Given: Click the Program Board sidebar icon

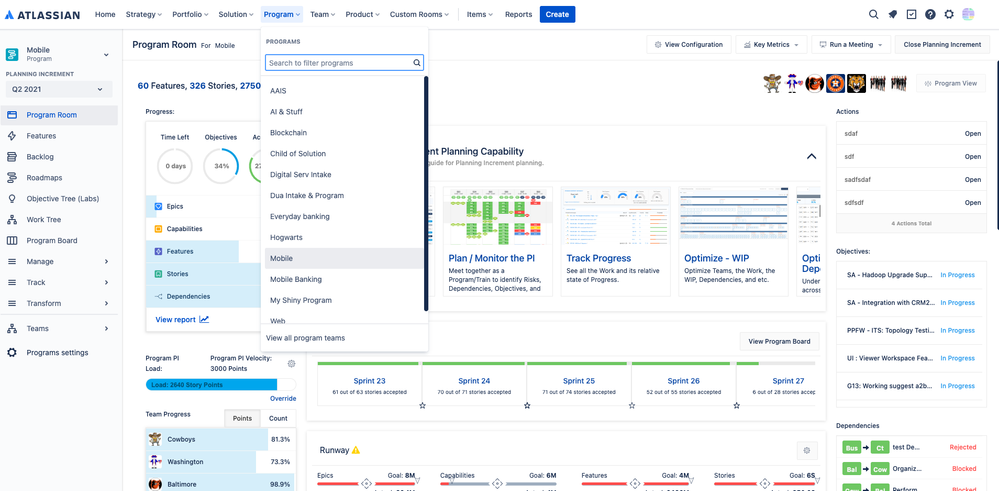Looking at the screenshot, I should click(11, 241).
